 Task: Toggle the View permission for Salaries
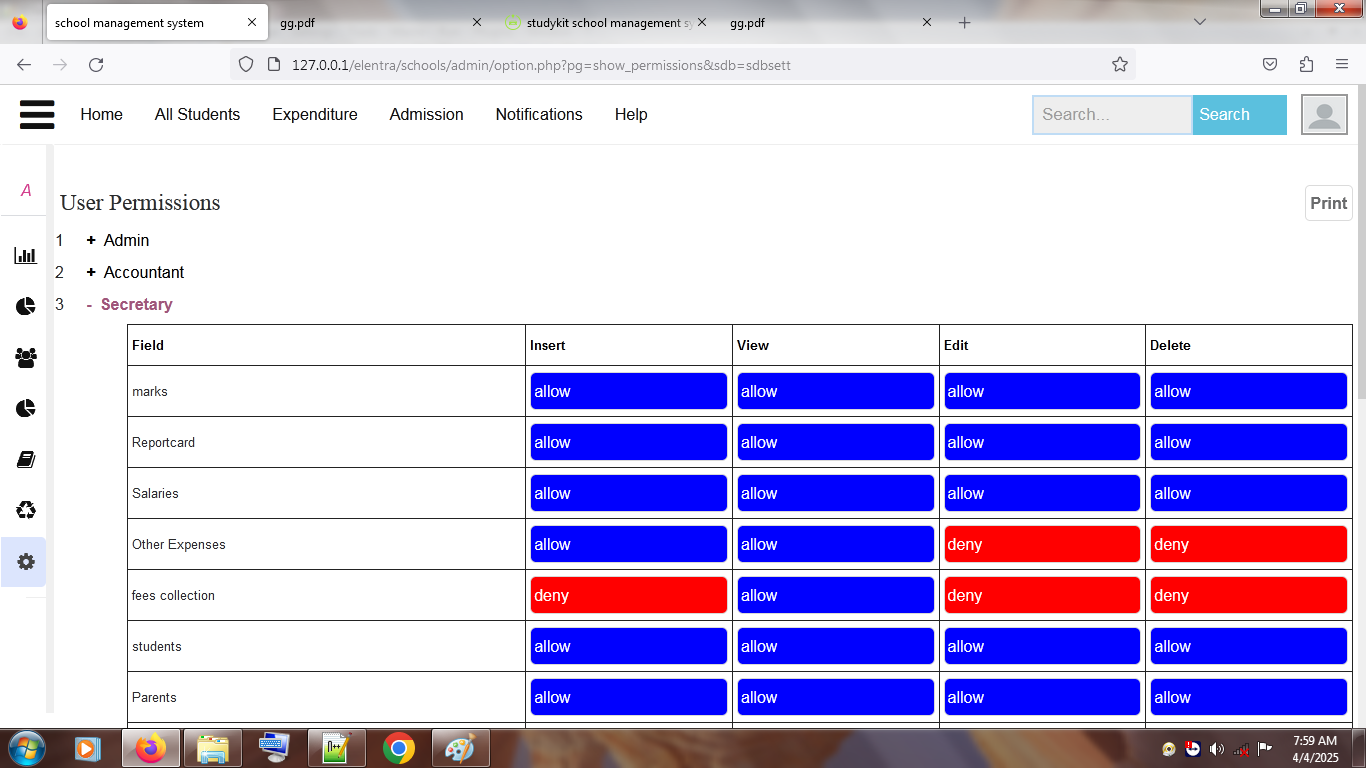[835, 492]
